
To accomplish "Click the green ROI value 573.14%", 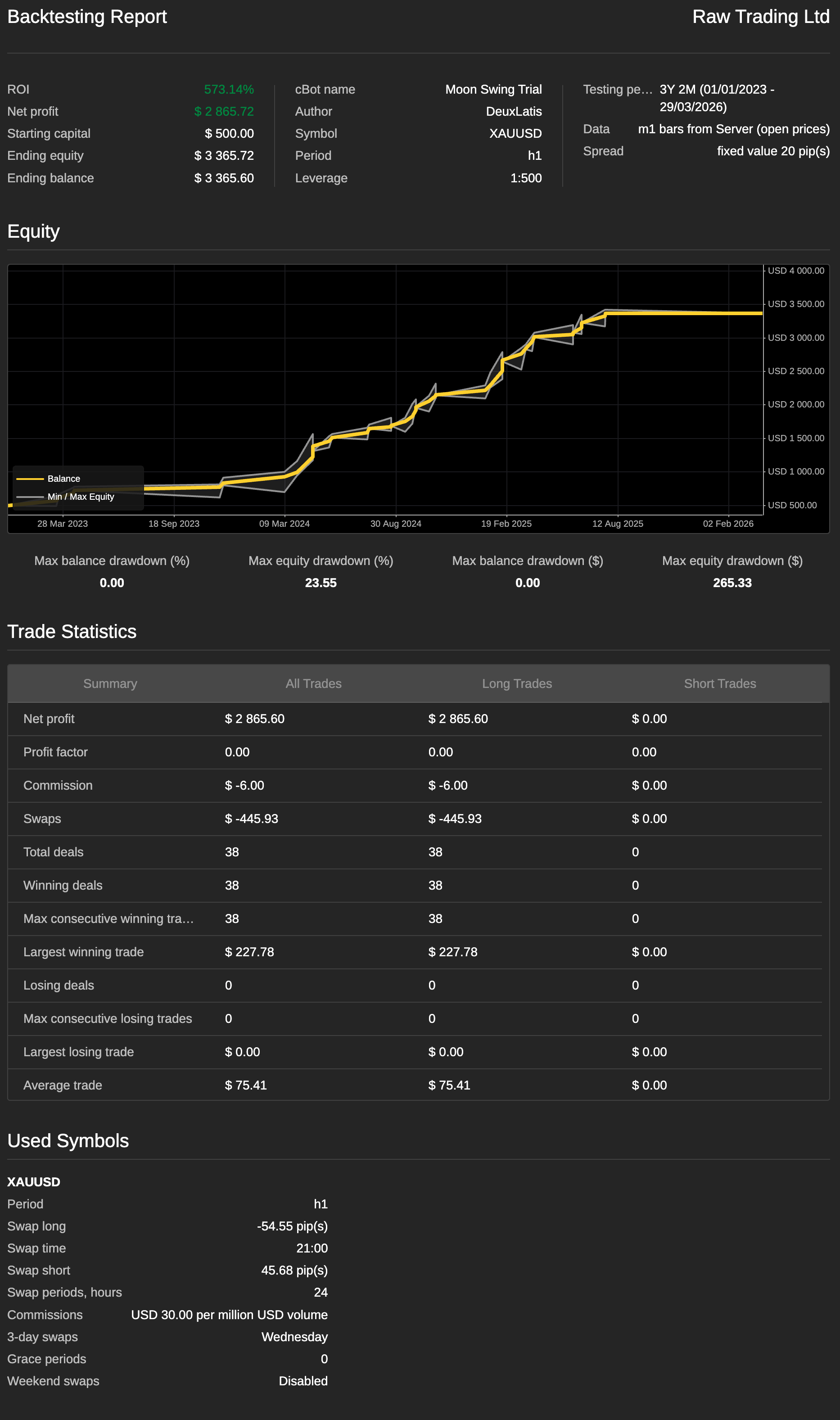I will (x=229, y=90).
